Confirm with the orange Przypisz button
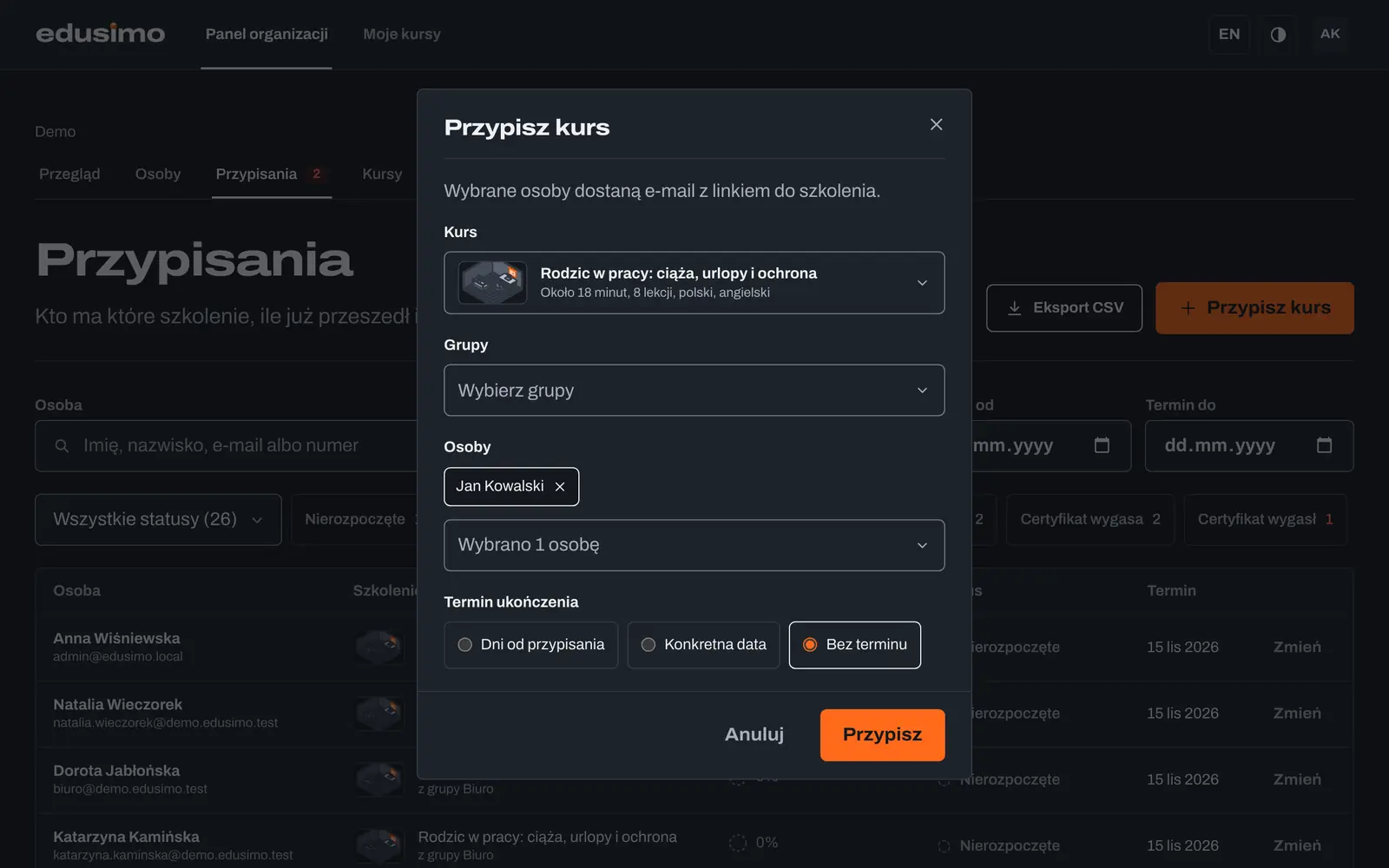The image size is (1389, 868). 882,735
